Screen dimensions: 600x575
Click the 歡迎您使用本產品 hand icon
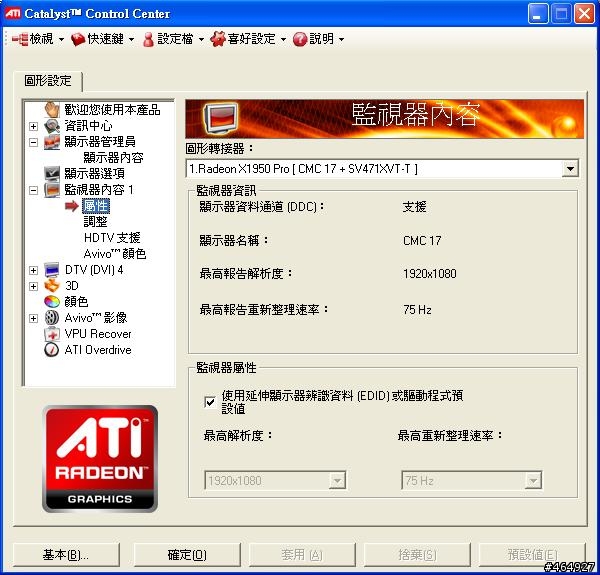click(x=52, y=110)
